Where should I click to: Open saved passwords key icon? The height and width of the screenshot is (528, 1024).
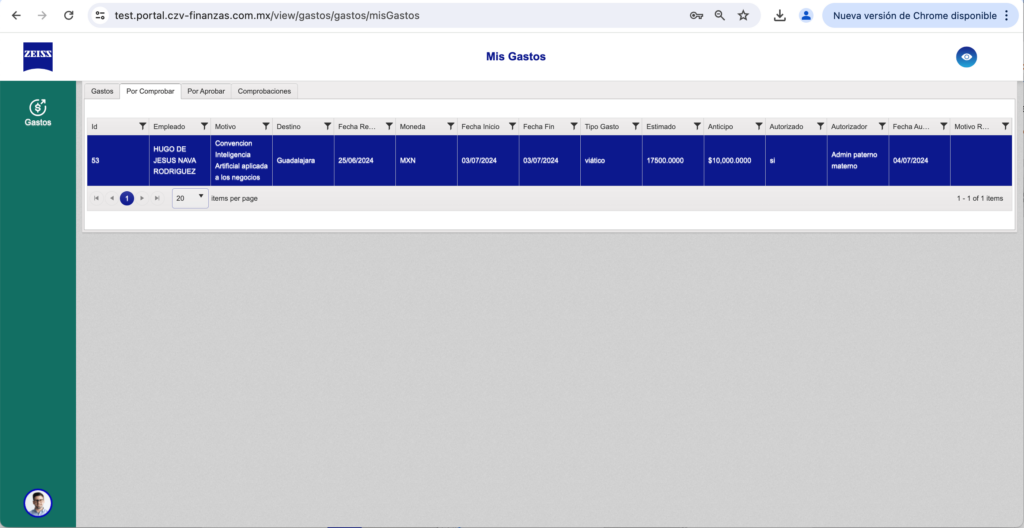(696, 15)
